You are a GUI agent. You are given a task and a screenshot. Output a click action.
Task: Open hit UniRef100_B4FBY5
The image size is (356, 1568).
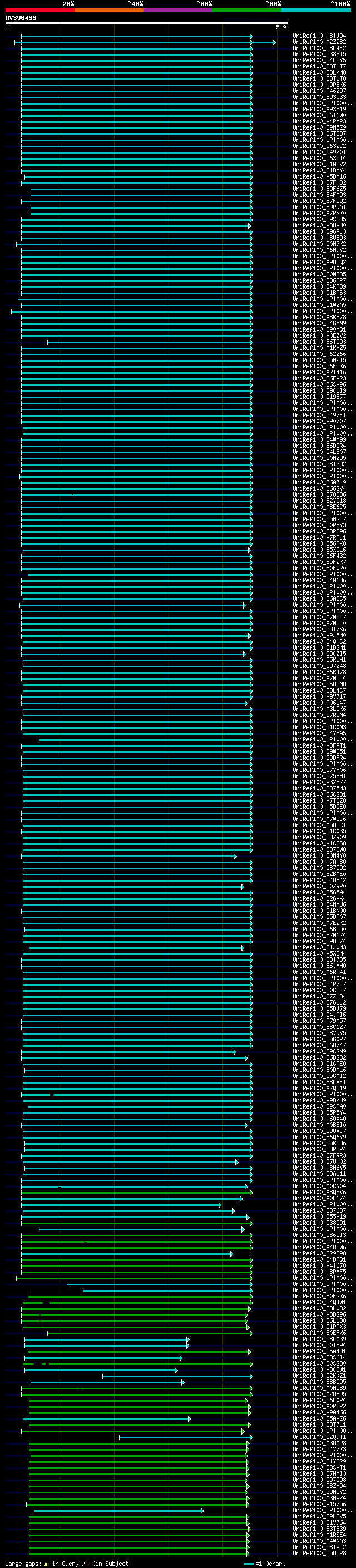pos(319,60)
